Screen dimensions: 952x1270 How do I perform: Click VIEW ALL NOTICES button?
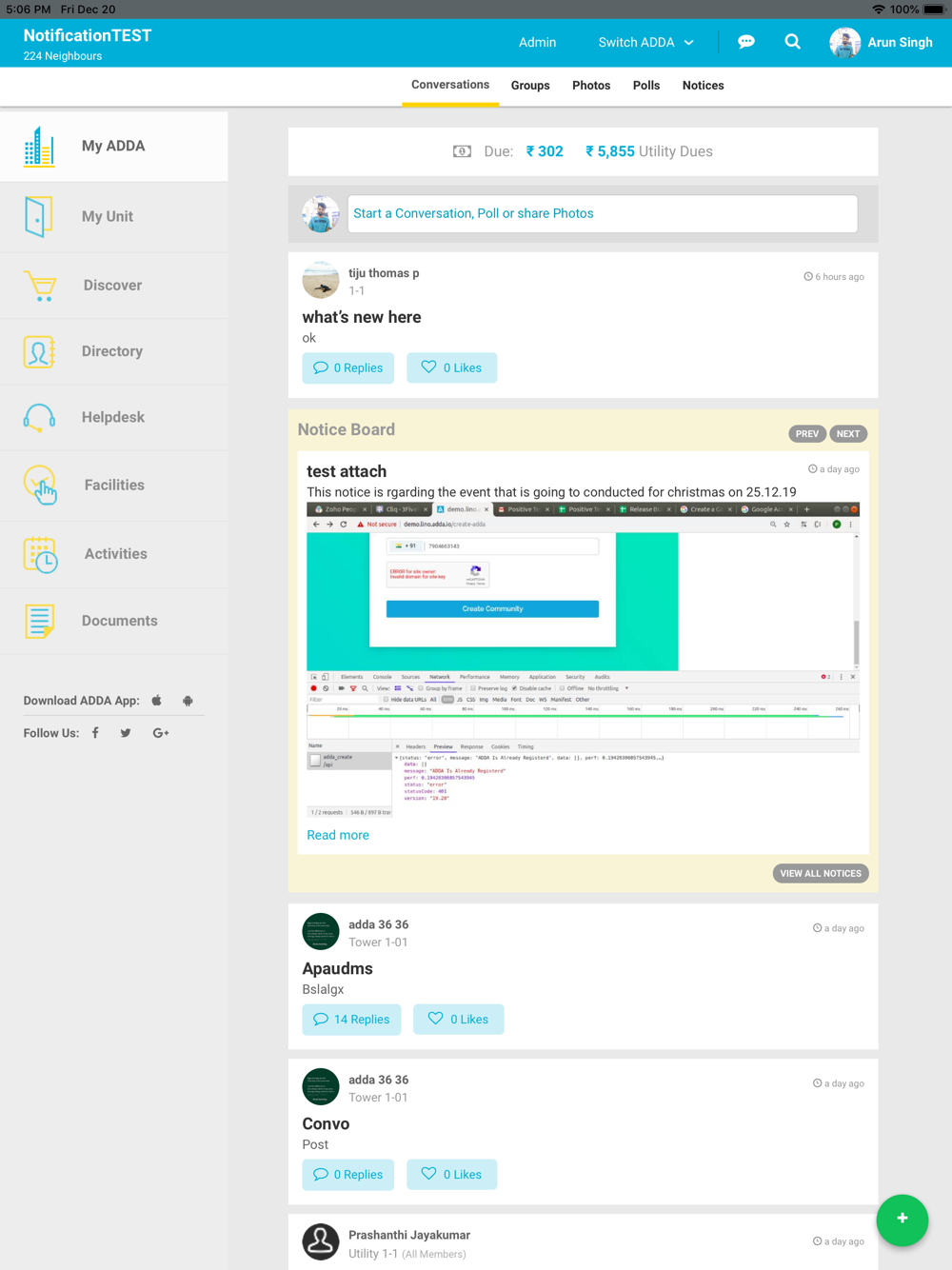click(x=821, y=874)
